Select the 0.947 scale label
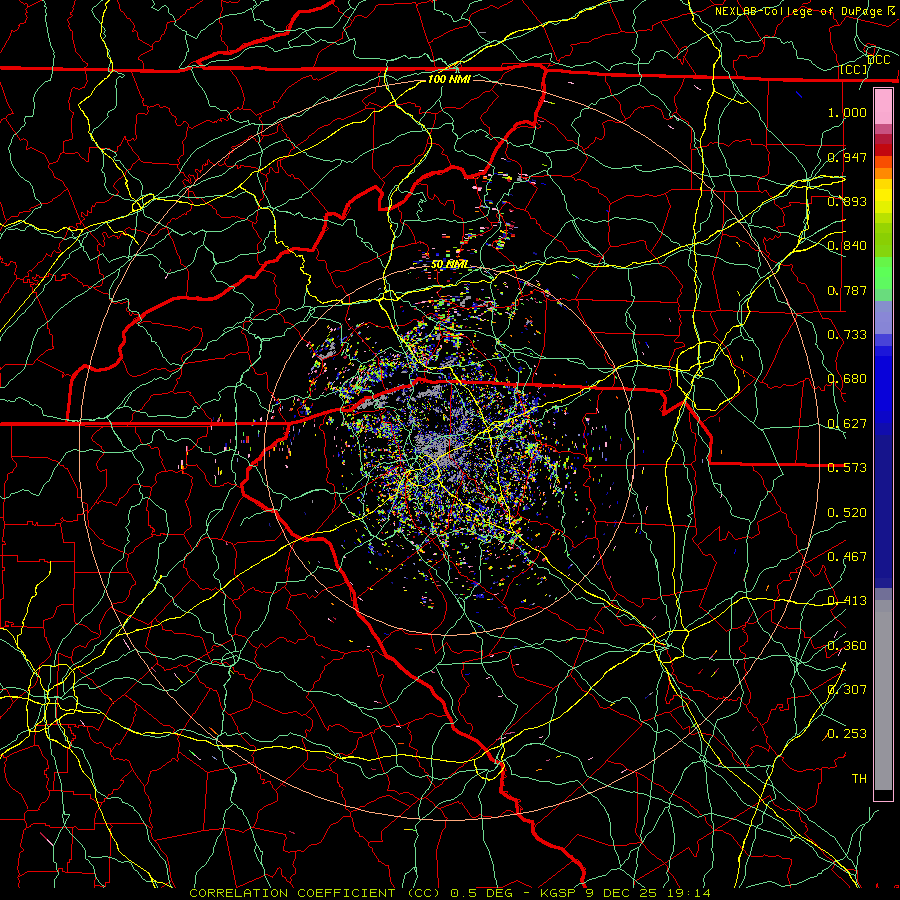Image resolution: width=900 pixels, height=900 pixels. (x=847, y=157)
